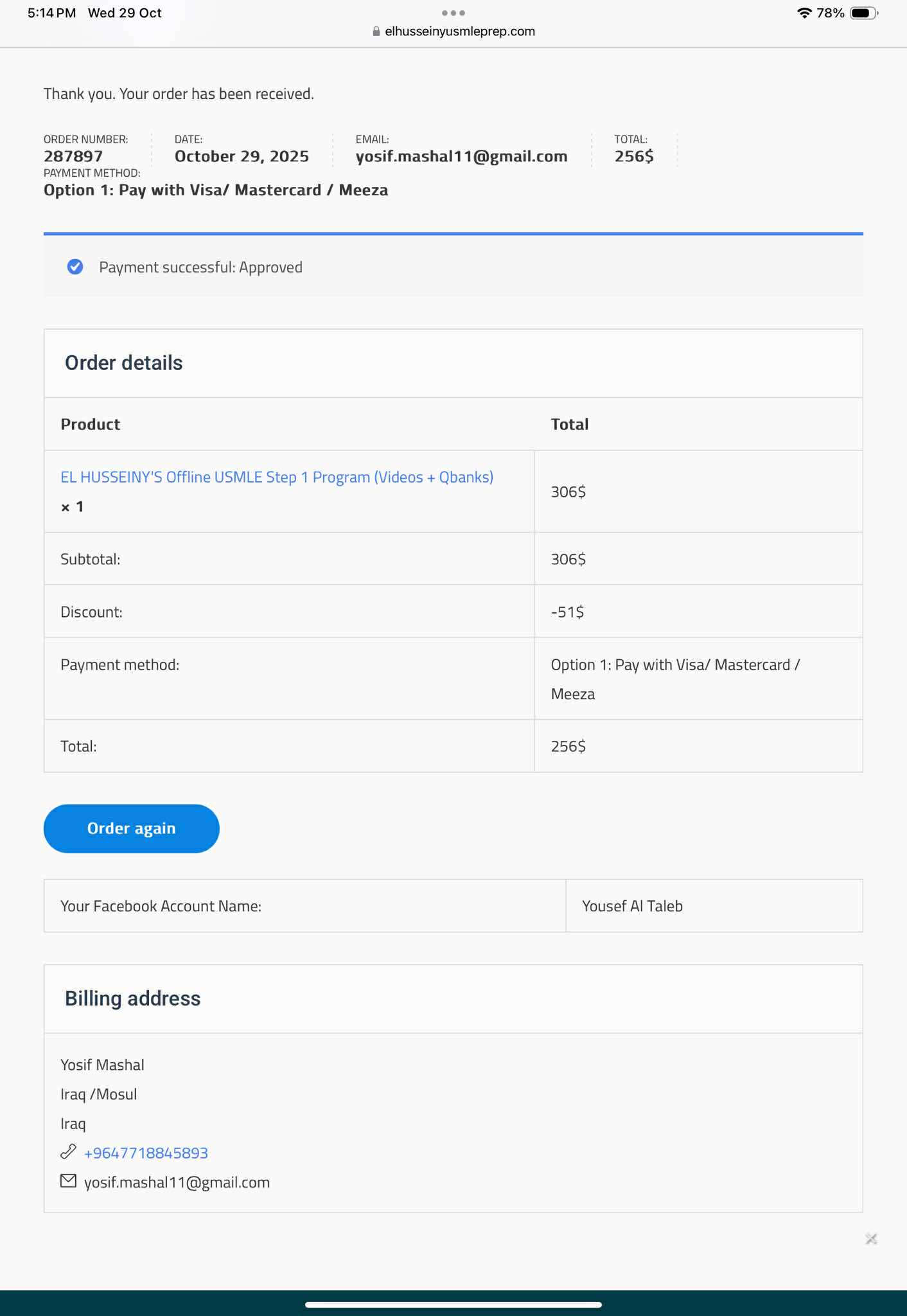907x1316 pixels.
Task: Click the order number 287897
Action: [x=73, y=156]
